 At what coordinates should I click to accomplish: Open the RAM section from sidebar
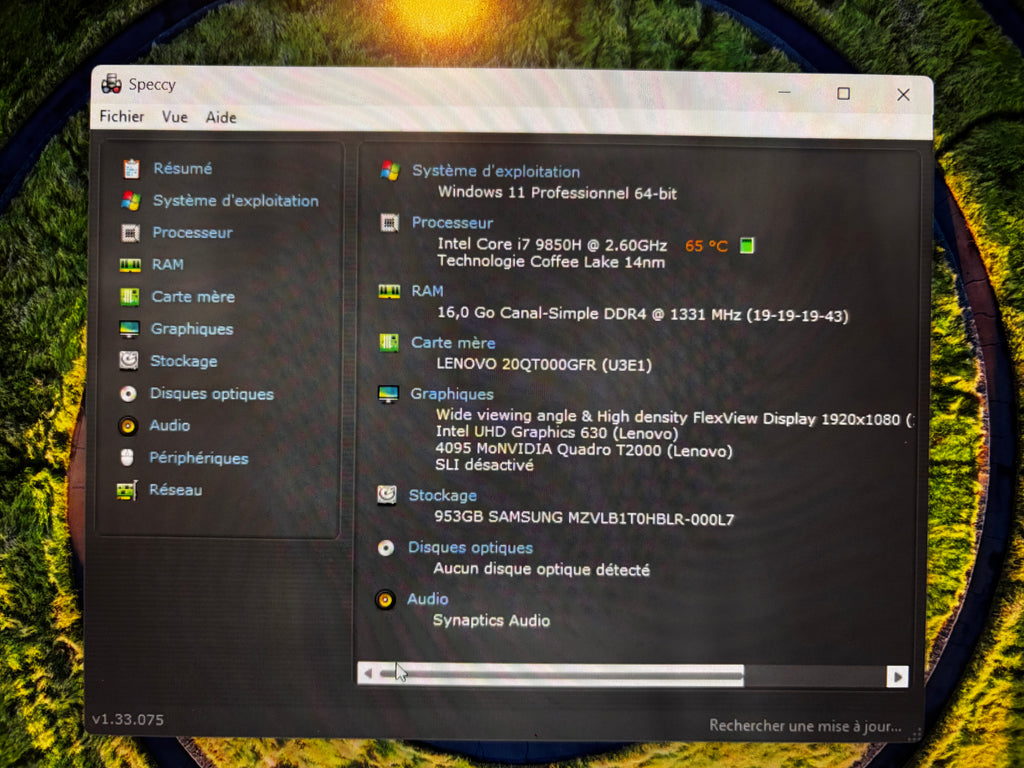pos(168,264)
